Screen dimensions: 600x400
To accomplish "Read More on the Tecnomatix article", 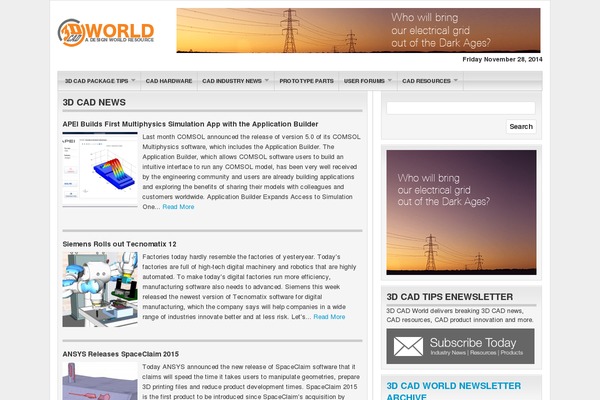I will point(329,317).
